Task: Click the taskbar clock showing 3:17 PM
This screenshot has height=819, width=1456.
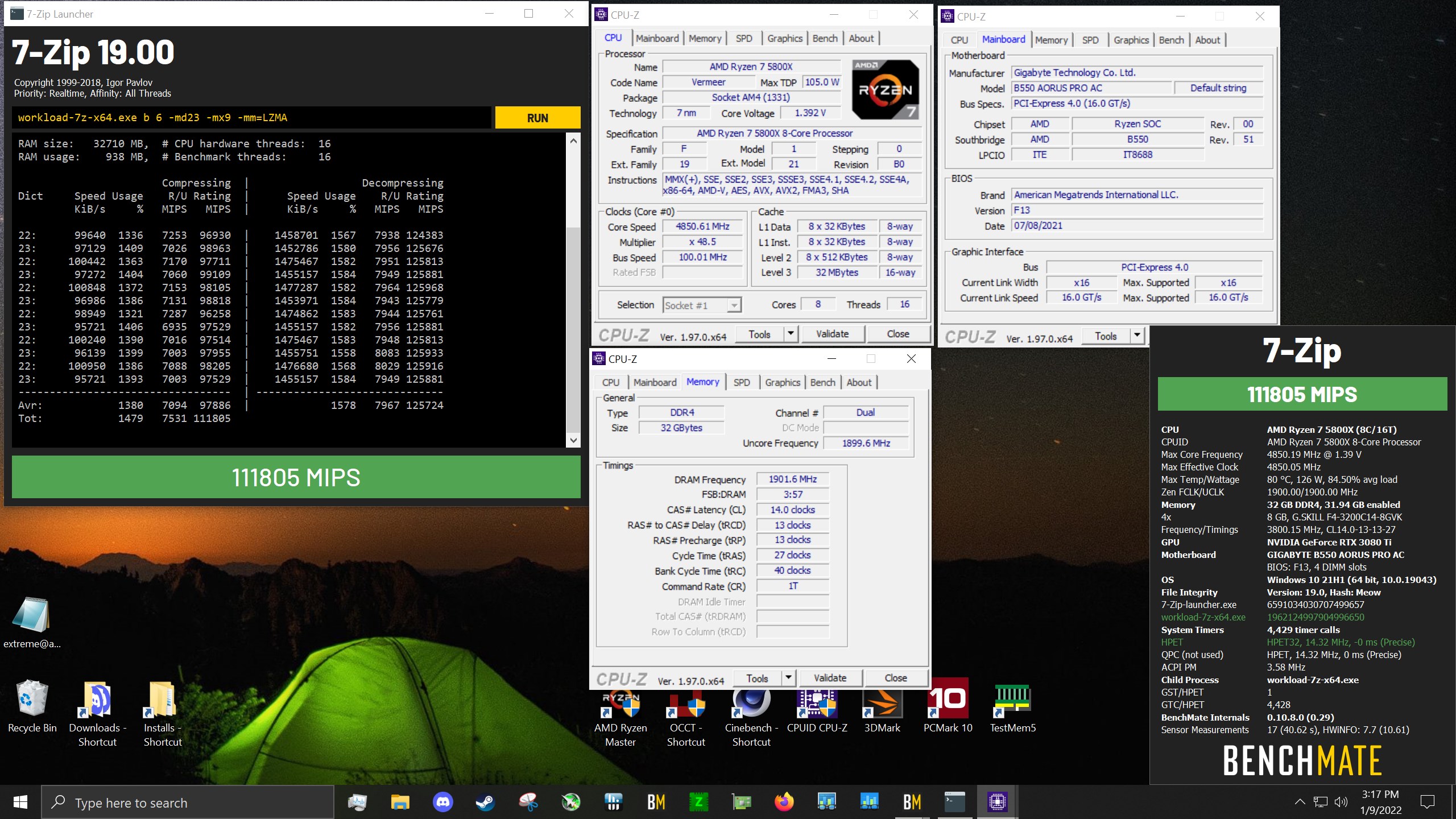Action: [x=1380, y=802]
